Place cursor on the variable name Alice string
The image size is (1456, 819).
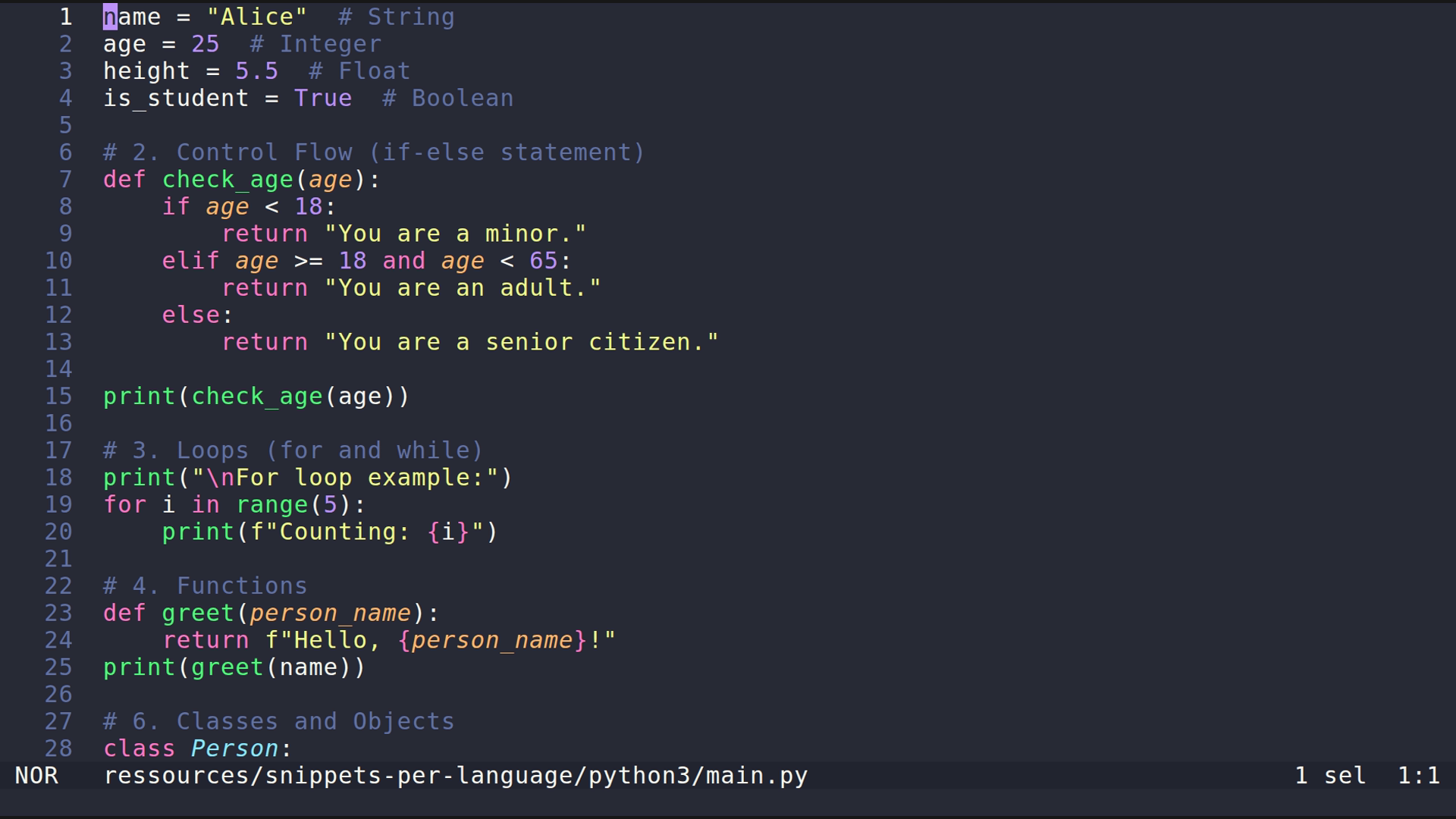click(258, 16)
